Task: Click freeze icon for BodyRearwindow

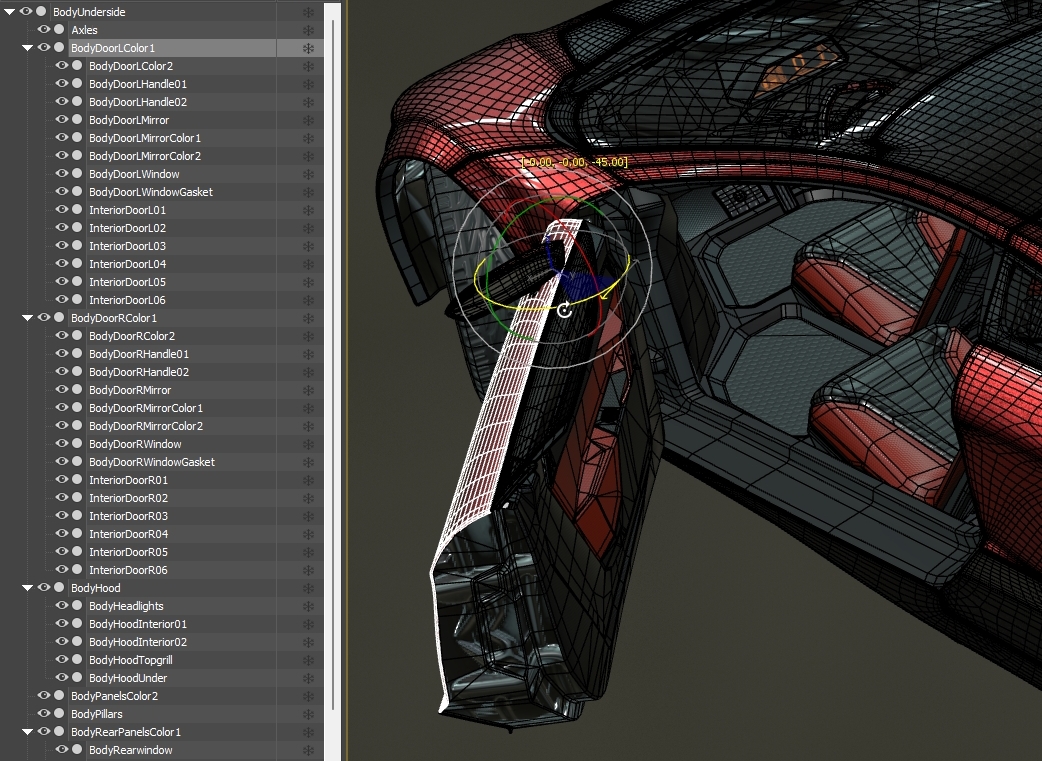Action: [308, 750]
